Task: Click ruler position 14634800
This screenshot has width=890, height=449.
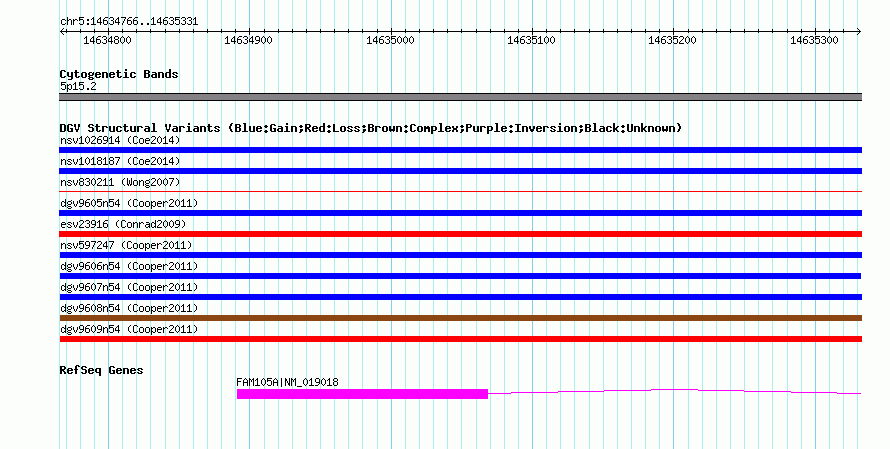Action: (x=107, y=40)
